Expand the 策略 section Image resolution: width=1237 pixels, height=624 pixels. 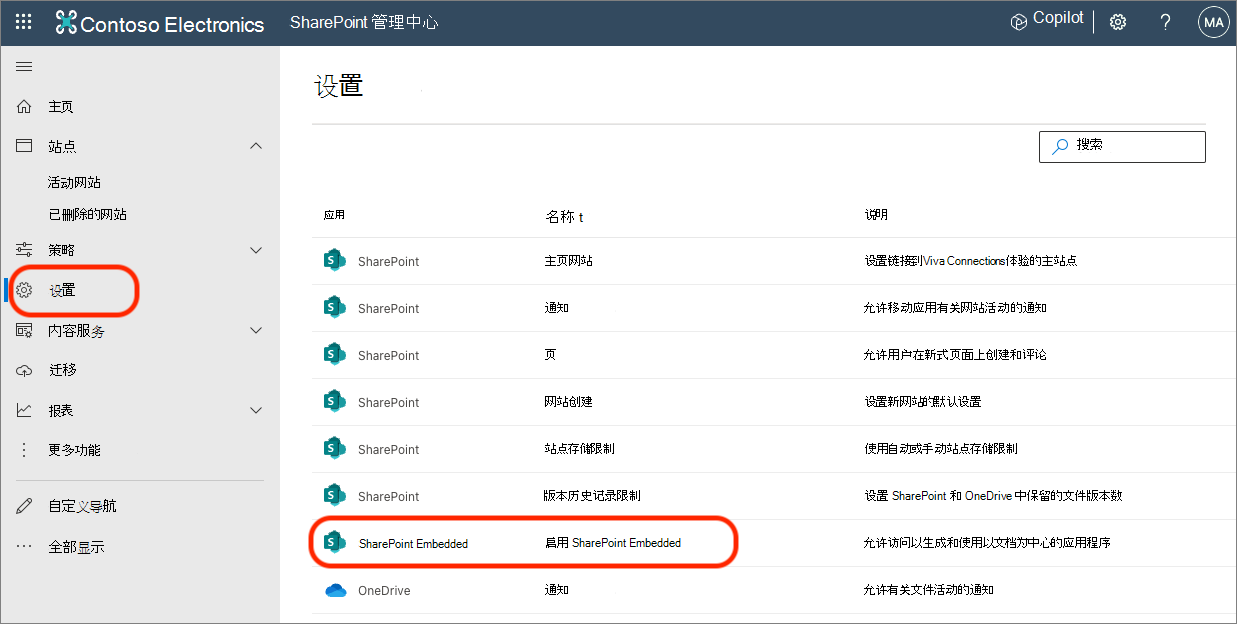[x=256, y=249]
